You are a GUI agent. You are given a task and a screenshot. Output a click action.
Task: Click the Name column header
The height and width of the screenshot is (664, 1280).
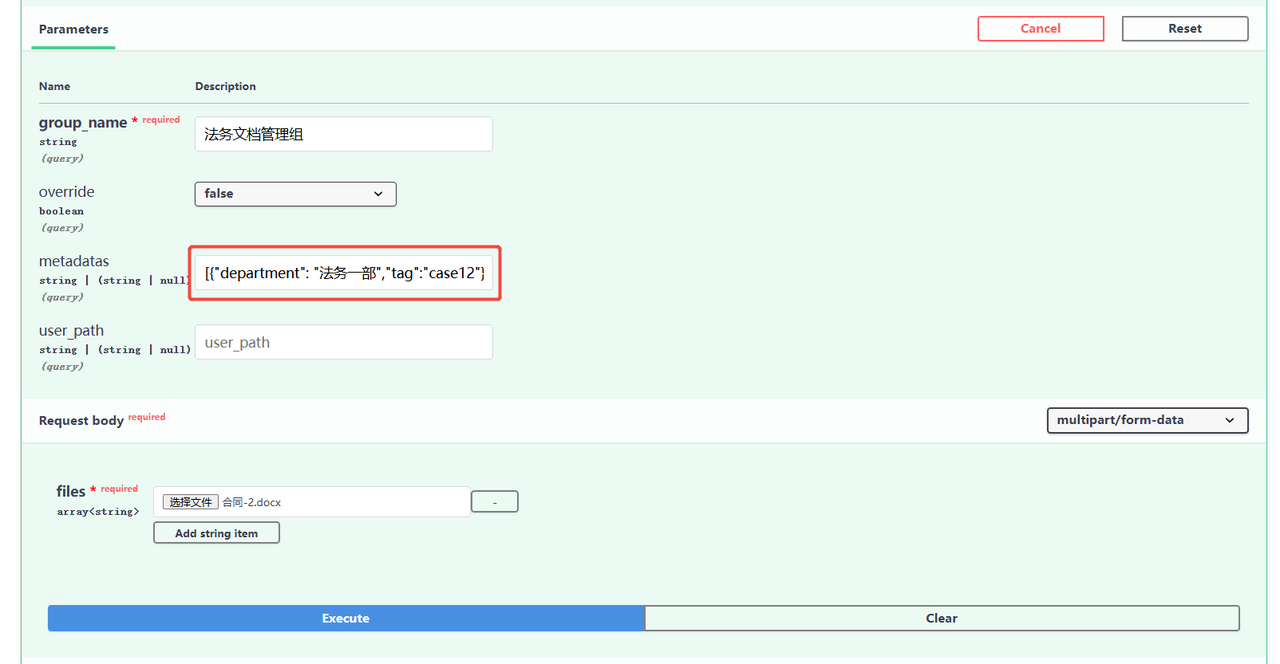pyautogui.click(x=55, y=87)
